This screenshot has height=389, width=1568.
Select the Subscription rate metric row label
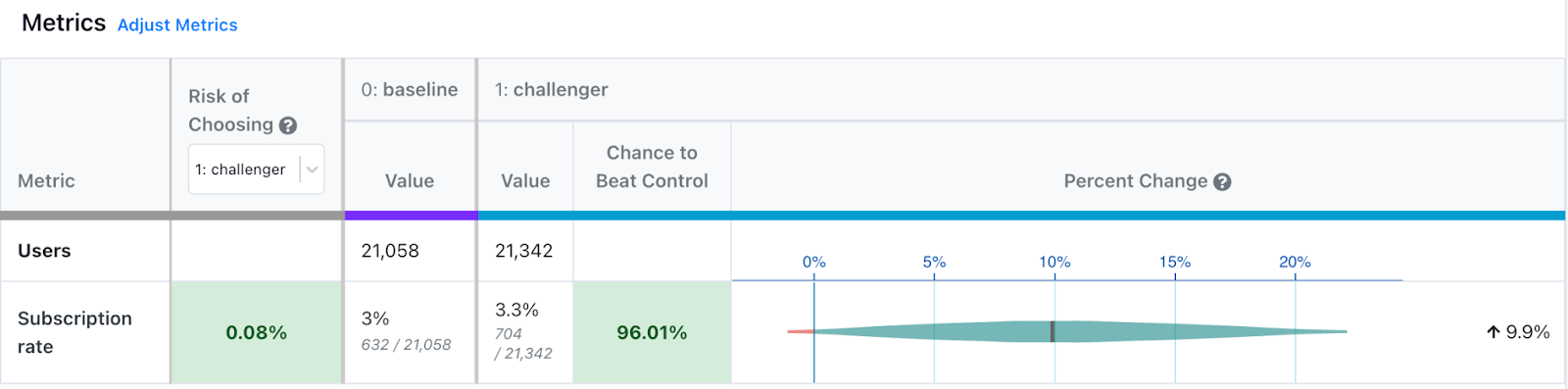pos(74,332)
